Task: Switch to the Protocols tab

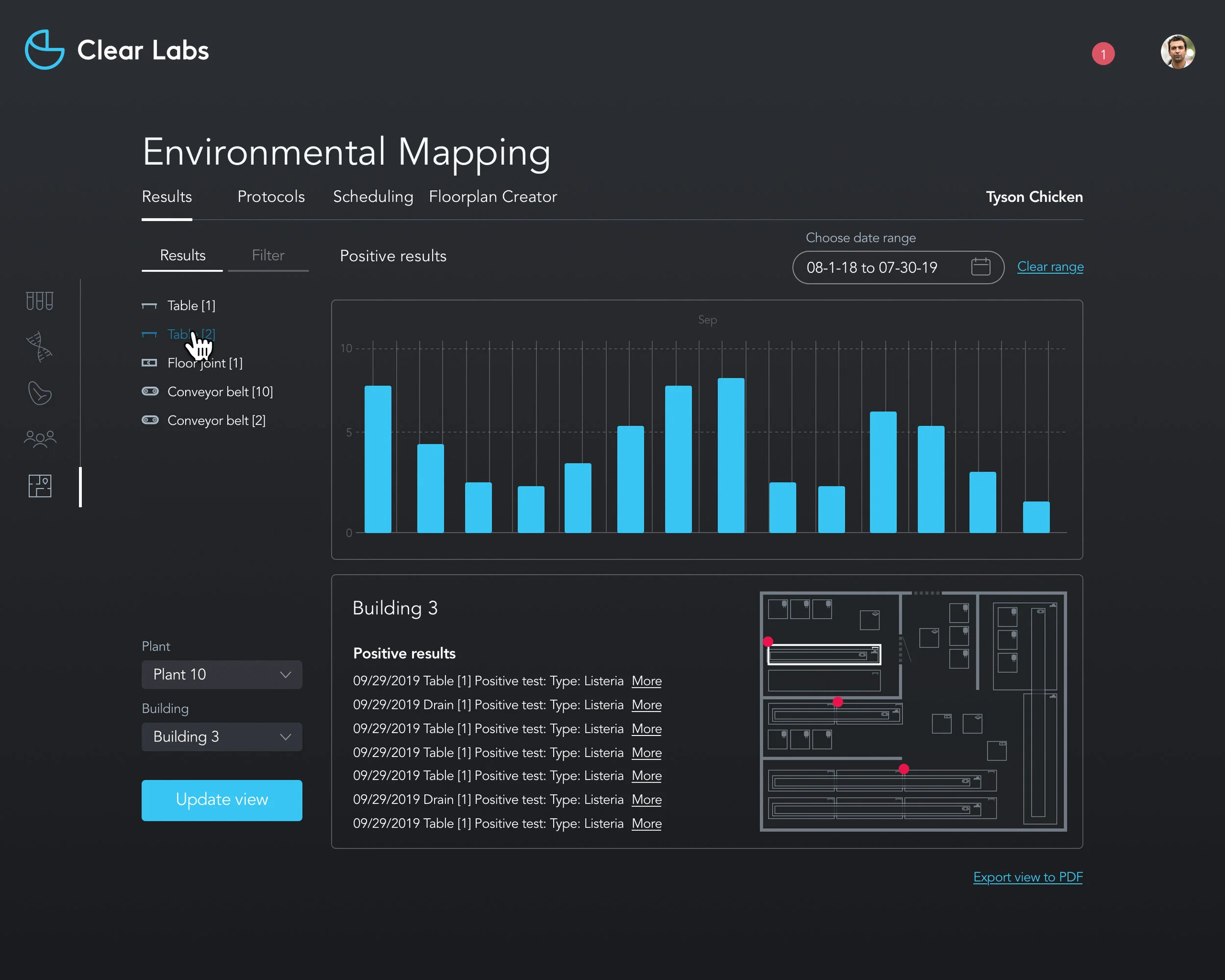Action: 271,196
